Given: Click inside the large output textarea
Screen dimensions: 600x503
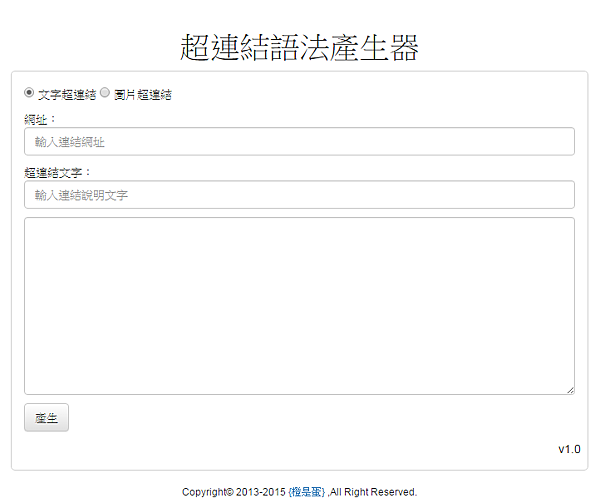Looking at the screenshot, I should tap(299, 306).
